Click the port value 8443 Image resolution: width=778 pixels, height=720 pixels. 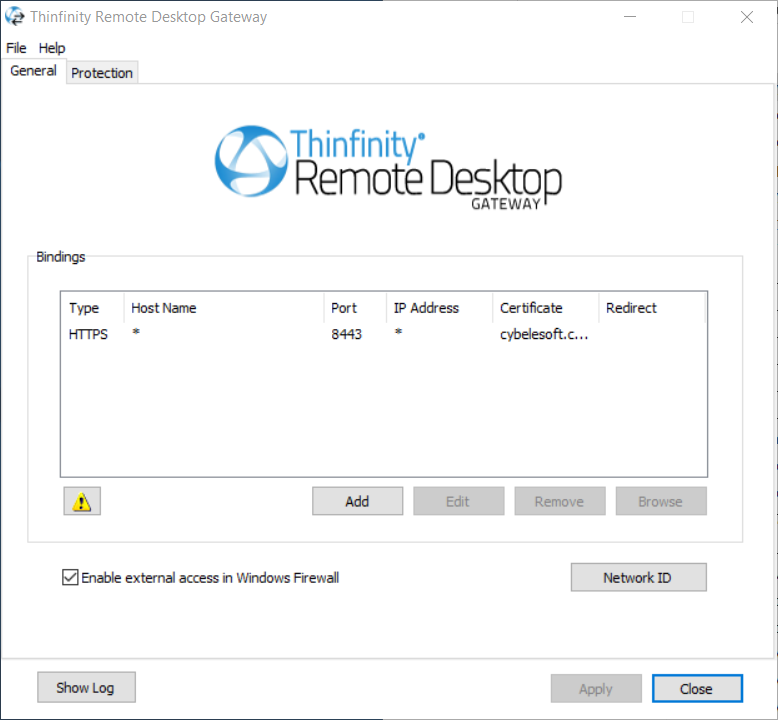[x=346, y=334]
